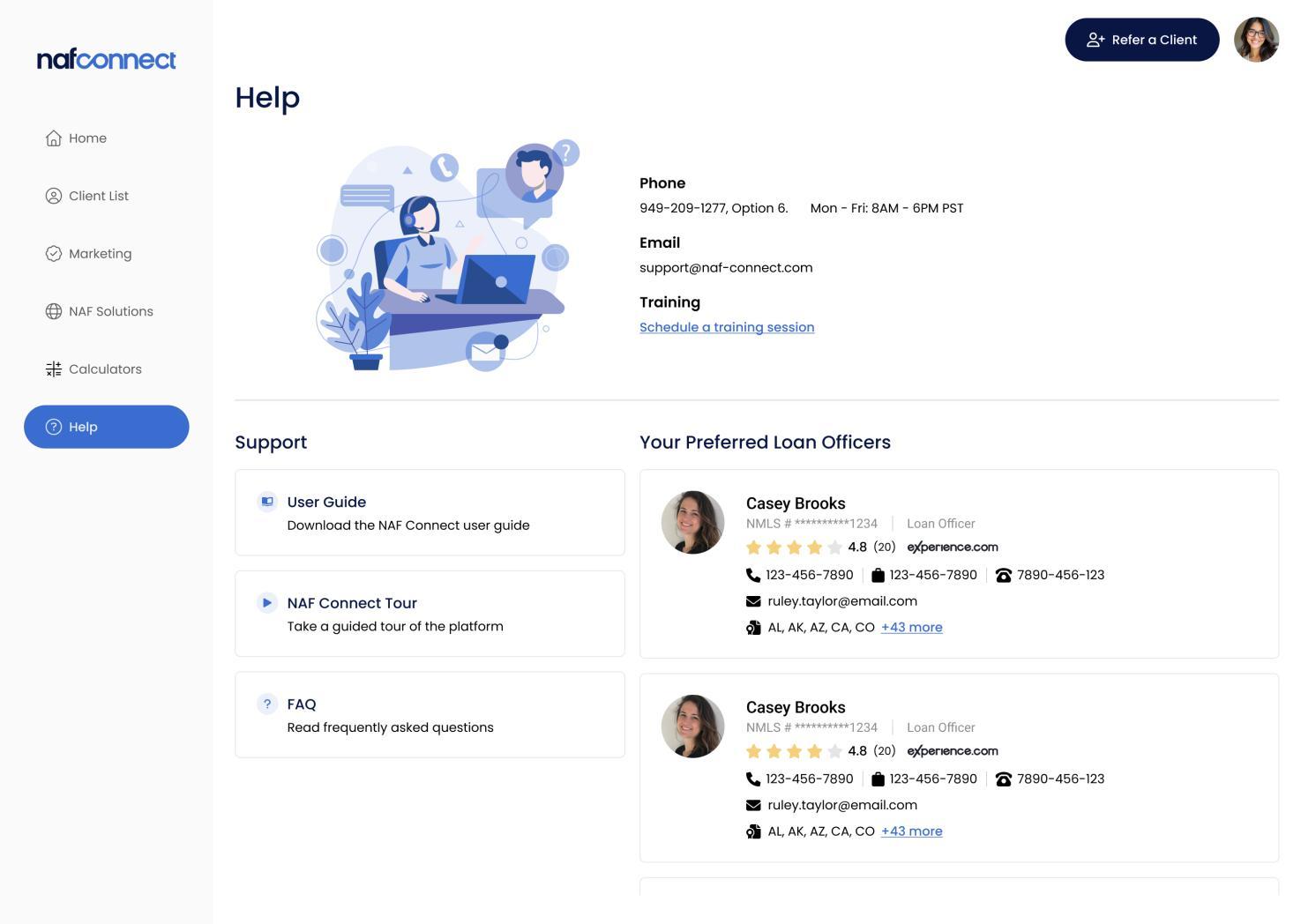Click first officer's email envelope icon

click(x=753, y=601)
